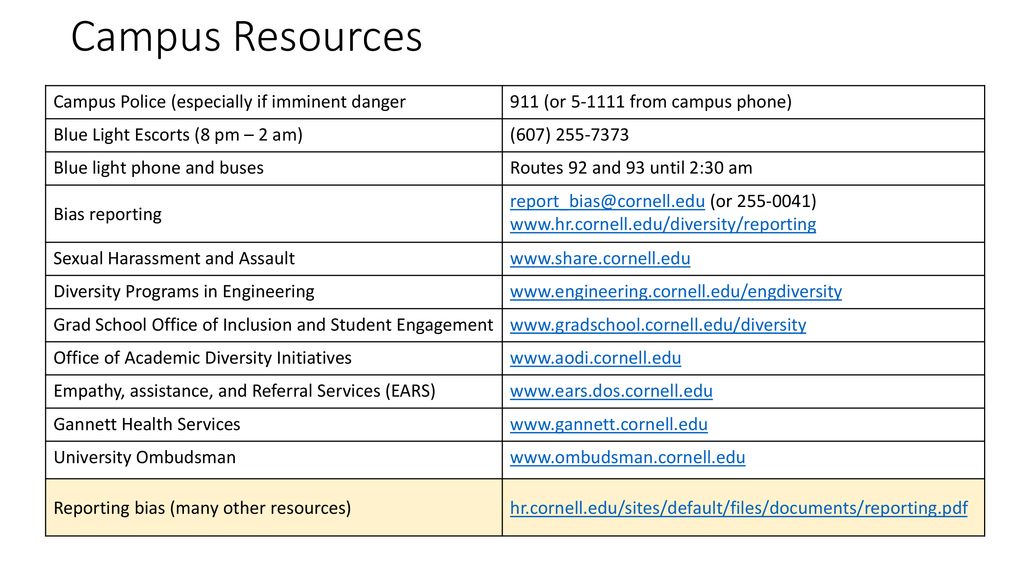Viewport: 1024px width, 576px height.
Task: Select the '(or 255-0041)' text
Action: tap(763, 201)
